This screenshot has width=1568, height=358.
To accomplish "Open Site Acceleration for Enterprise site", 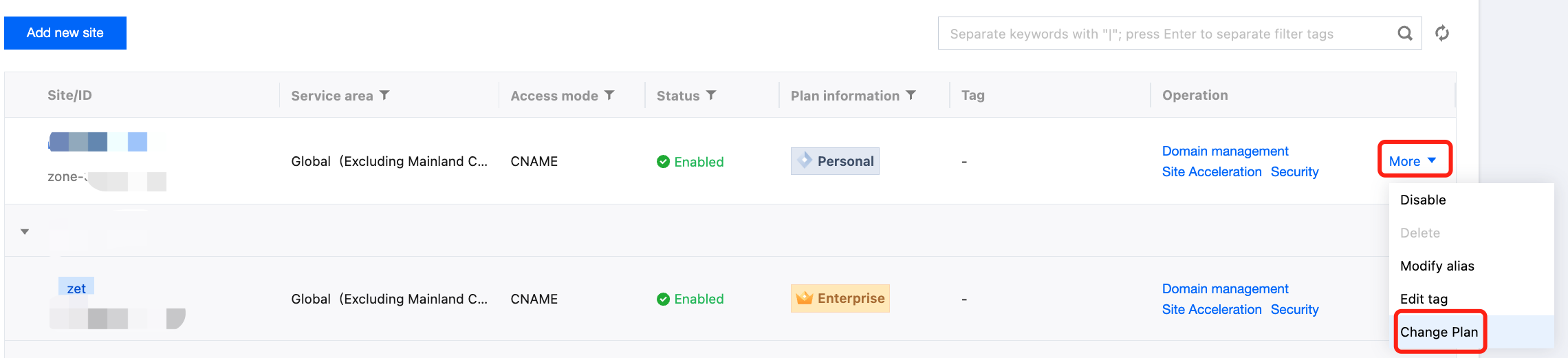I will pyautogui.click(x=1211, y=309).
